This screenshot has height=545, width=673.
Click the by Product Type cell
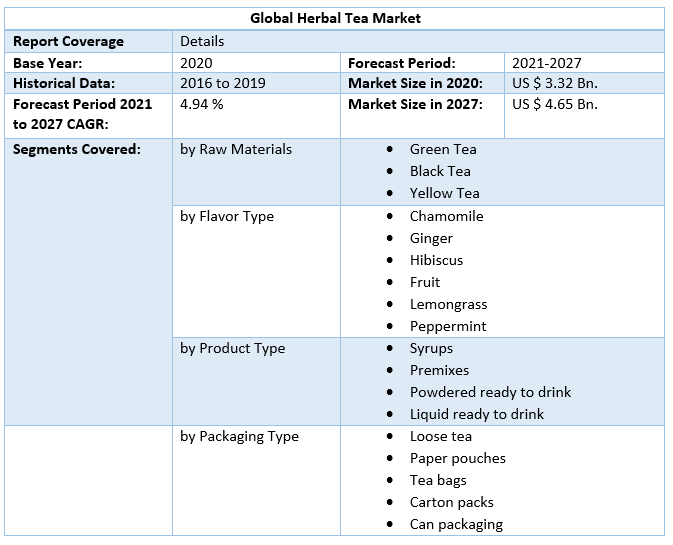pyautogui.click(x=232, y=348)
